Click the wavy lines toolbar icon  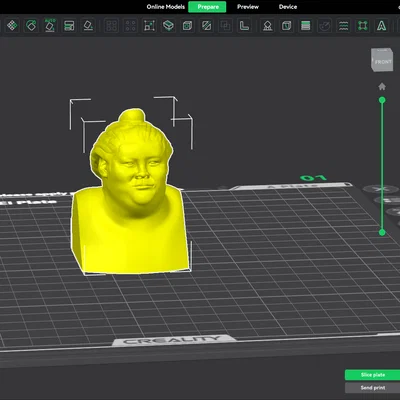pos(343,26)
